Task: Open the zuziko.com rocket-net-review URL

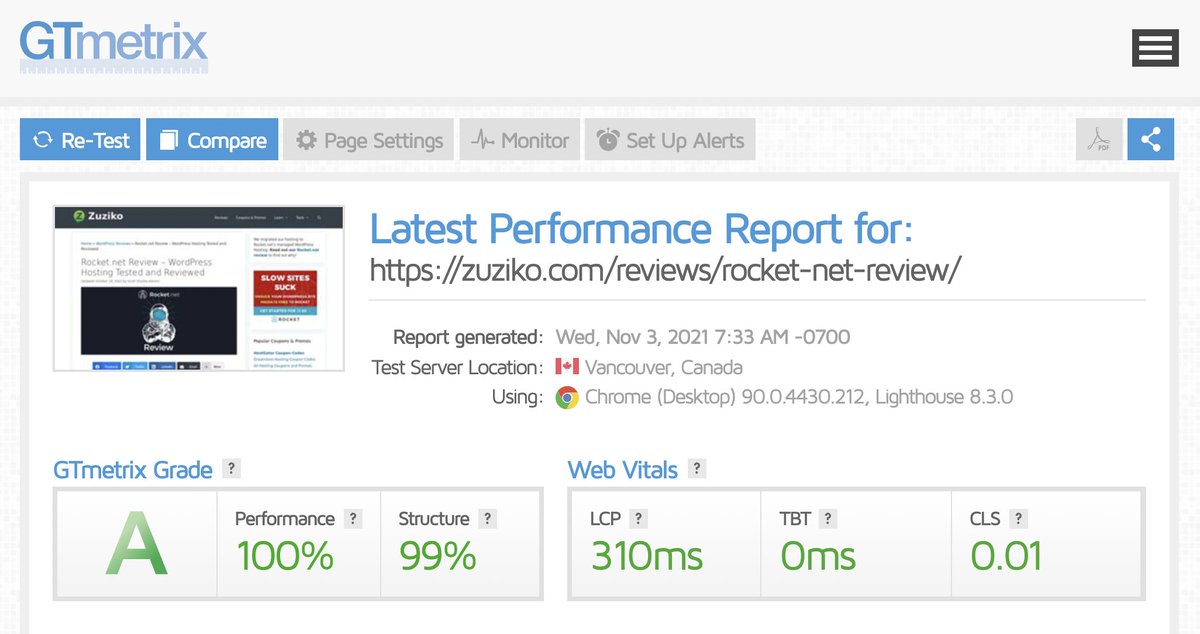Action: click(x=666, y=269)
